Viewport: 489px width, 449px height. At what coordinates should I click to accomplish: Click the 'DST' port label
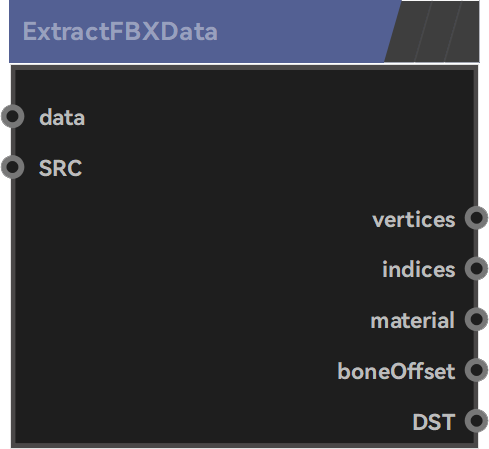pyautogui.click(x=434, y=422)
